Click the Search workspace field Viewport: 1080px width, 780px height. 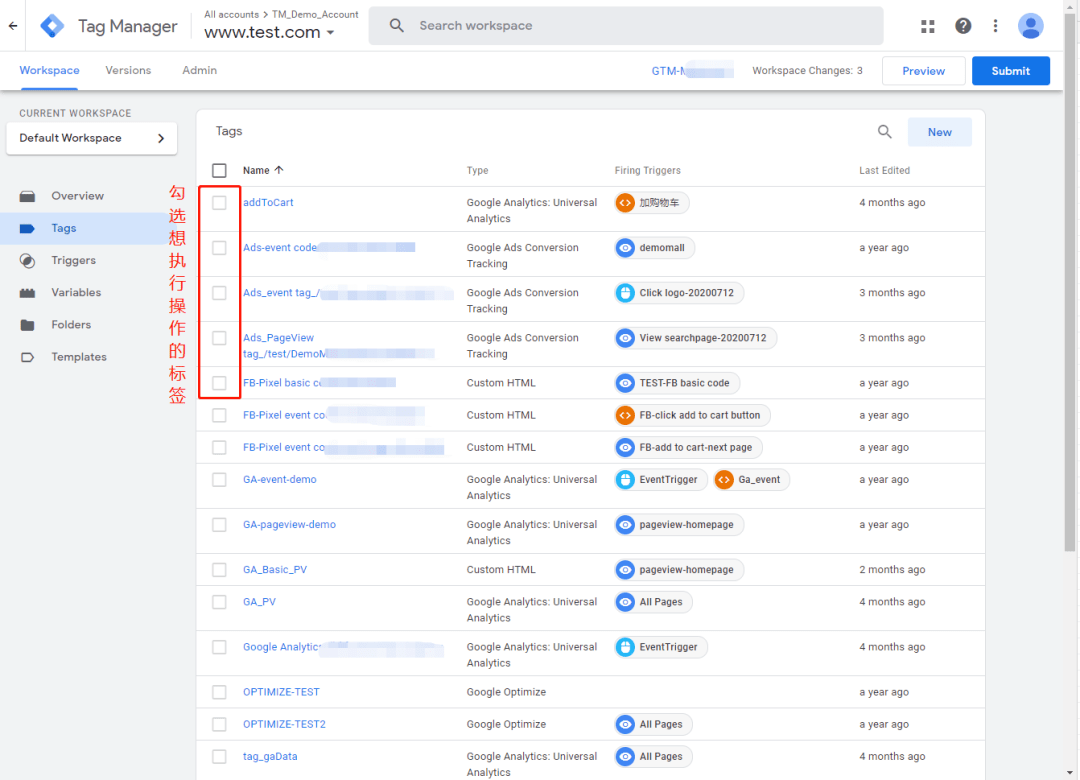626,26
